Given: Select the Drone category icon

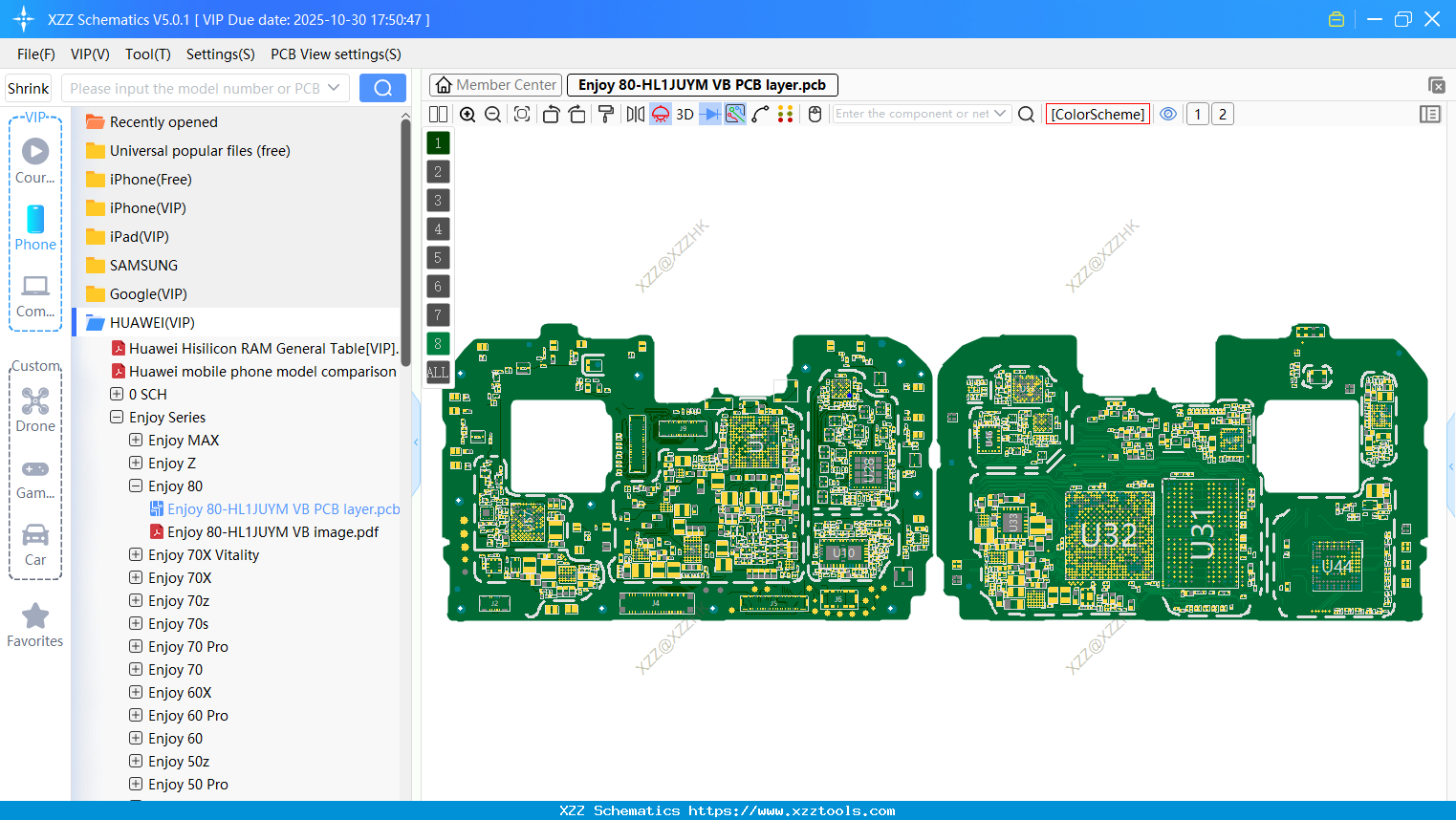Looking at the screenshot, I should coord(35,409).
